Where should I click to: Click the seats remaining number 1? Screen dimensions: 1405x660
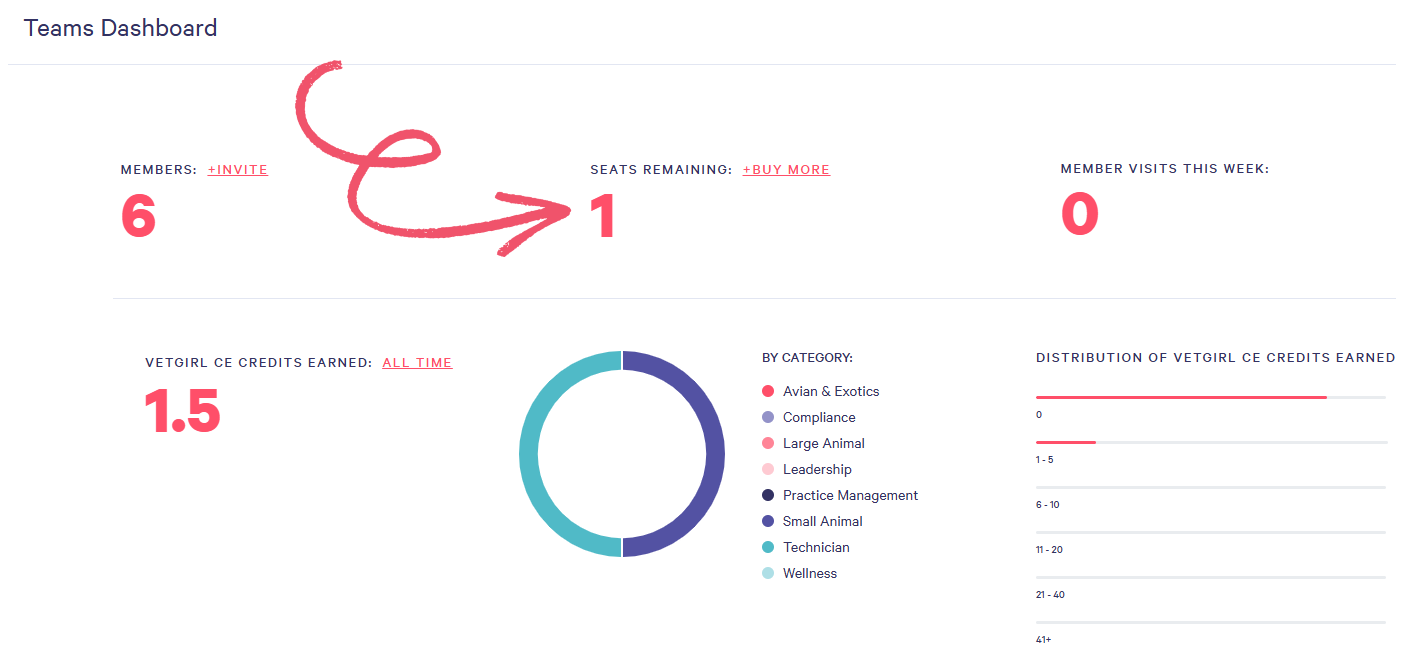(x=603, y=216)
